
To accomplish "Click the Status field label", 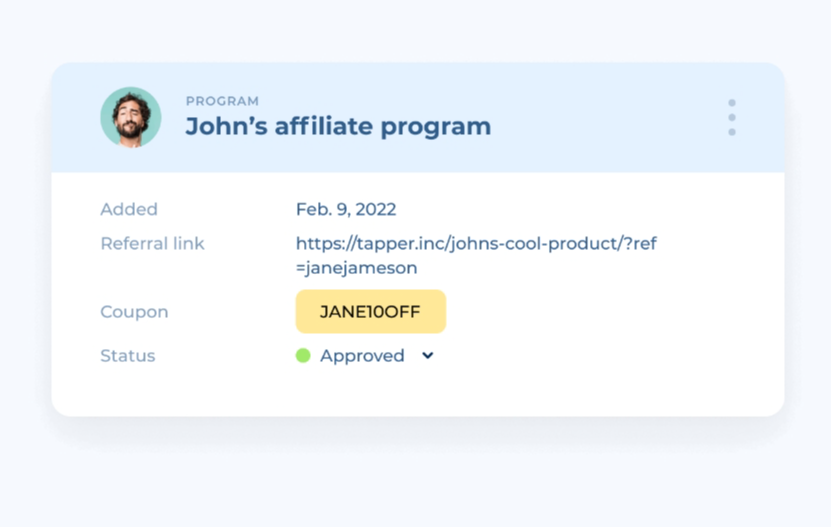I will pyautogui.click(x=128, y=355).
